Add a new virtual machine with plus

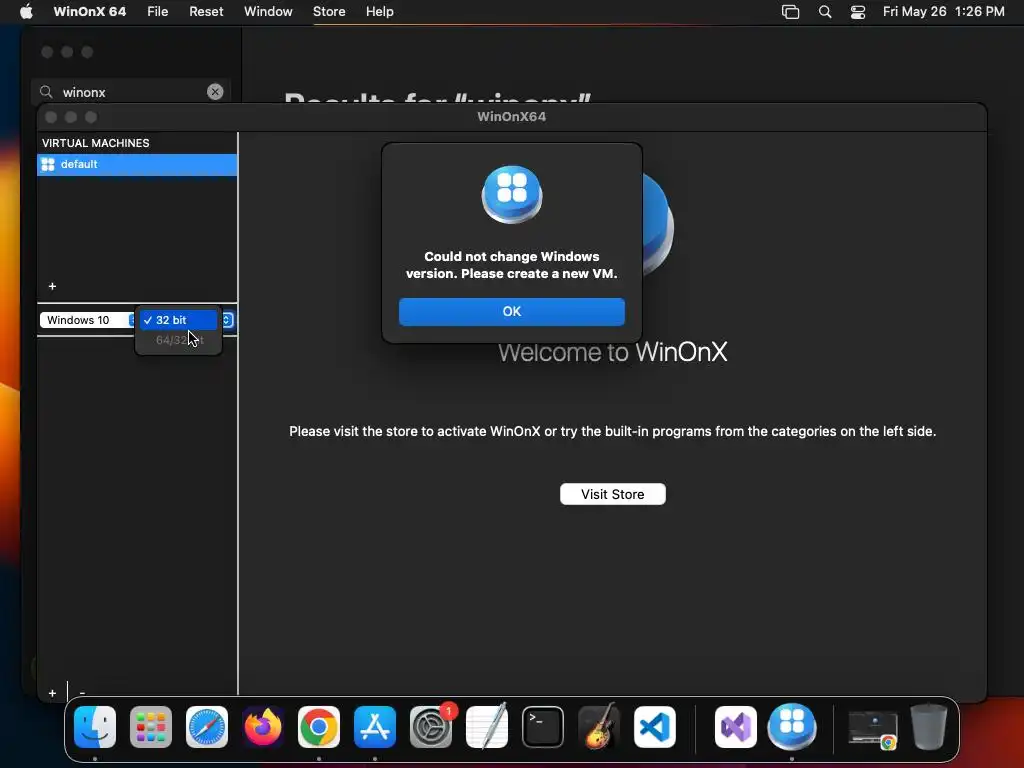click(52, 286)
